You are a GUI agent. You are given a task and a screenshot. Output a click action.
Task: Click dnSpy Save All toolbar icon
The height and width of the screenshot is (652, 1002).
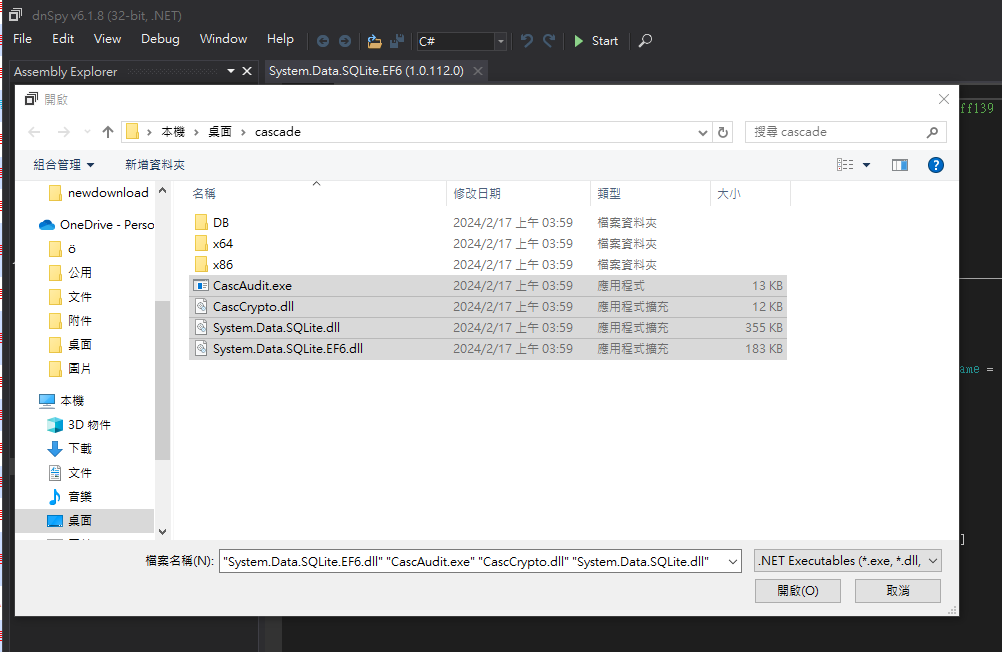[x=397, y=41]
